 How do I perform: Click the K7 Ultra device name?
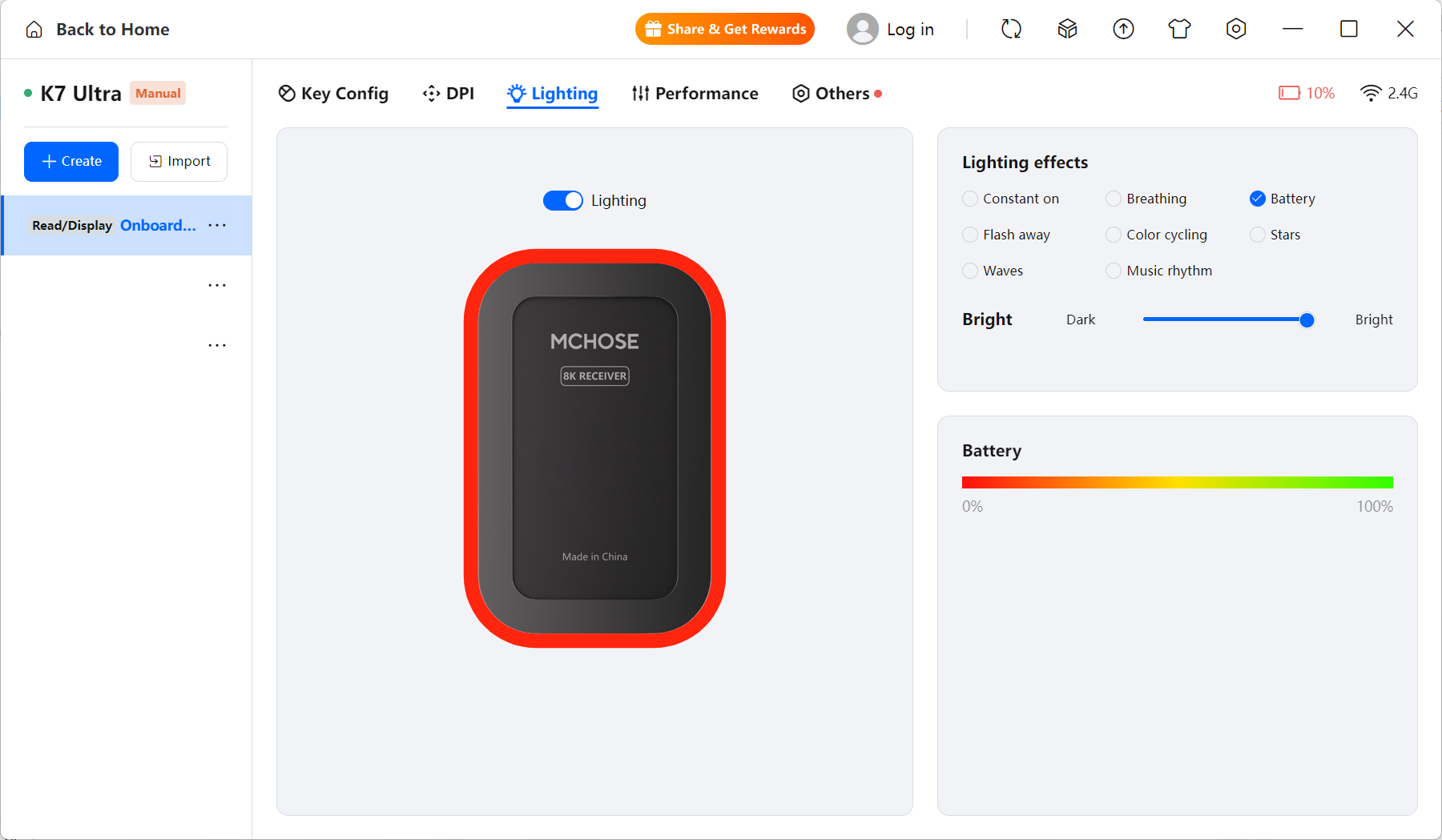click(81, 94)
